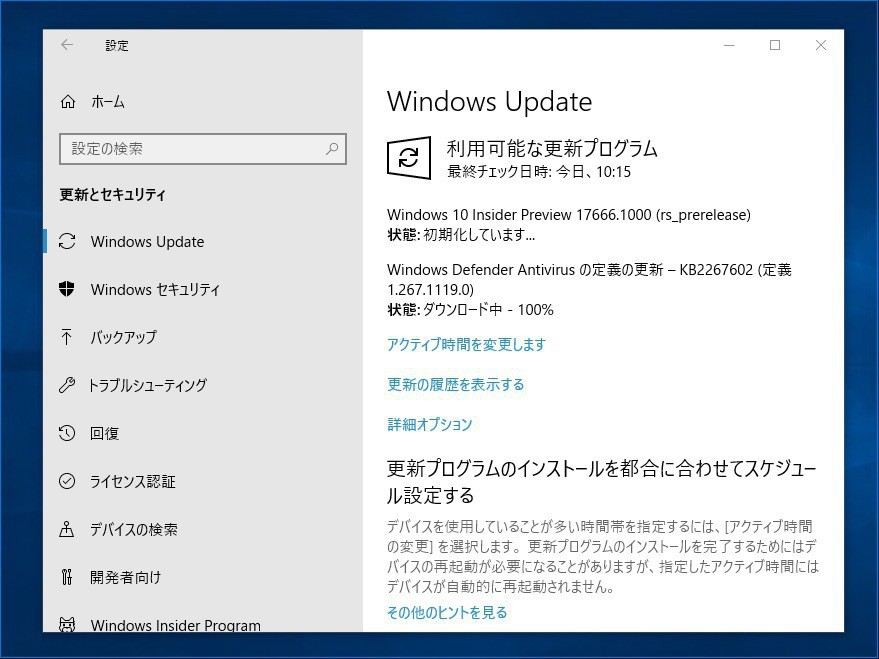Screen dimensions: 879x659
Task: Click the 状態: 初期化しています... status line
Action: 461,234
